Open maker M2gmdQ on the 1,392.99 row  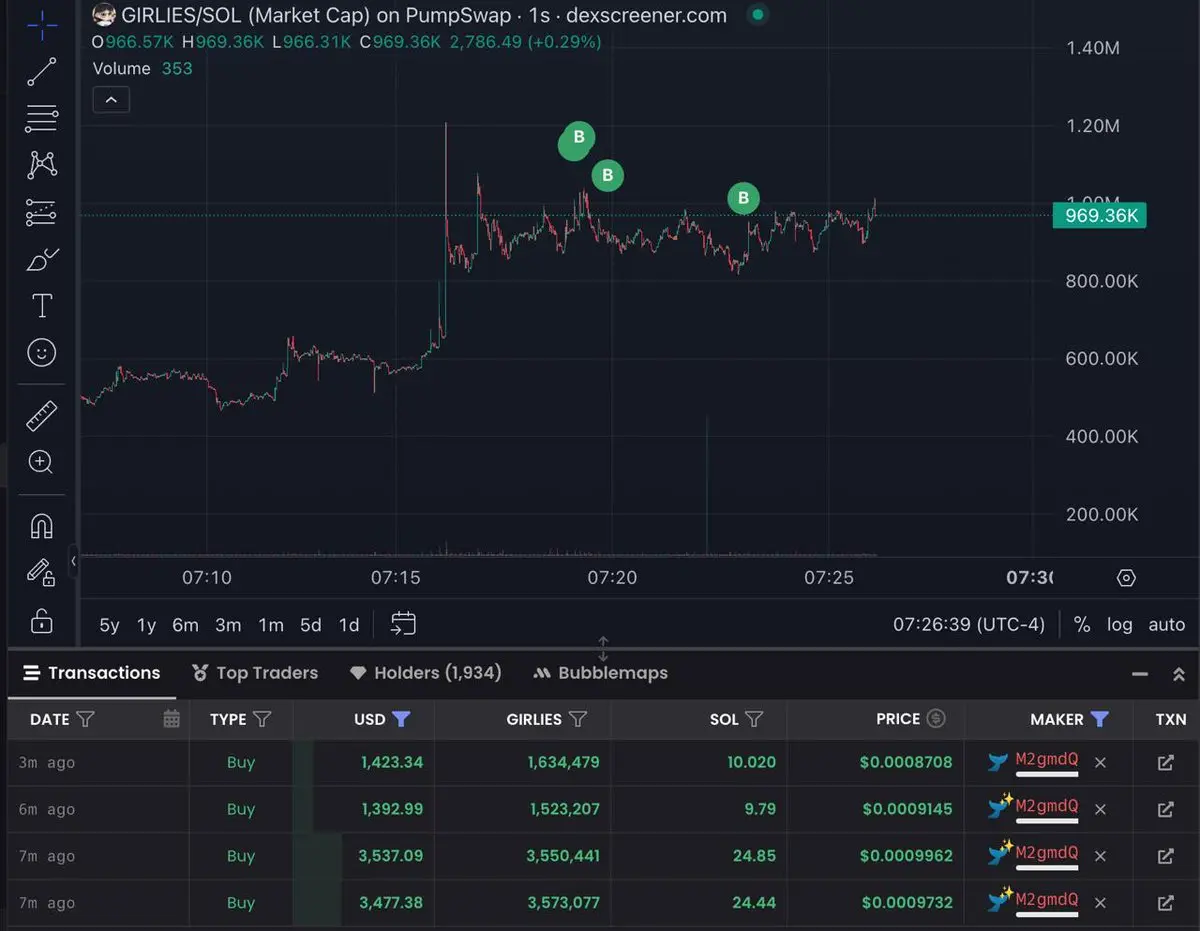[x=1047, y=806]
